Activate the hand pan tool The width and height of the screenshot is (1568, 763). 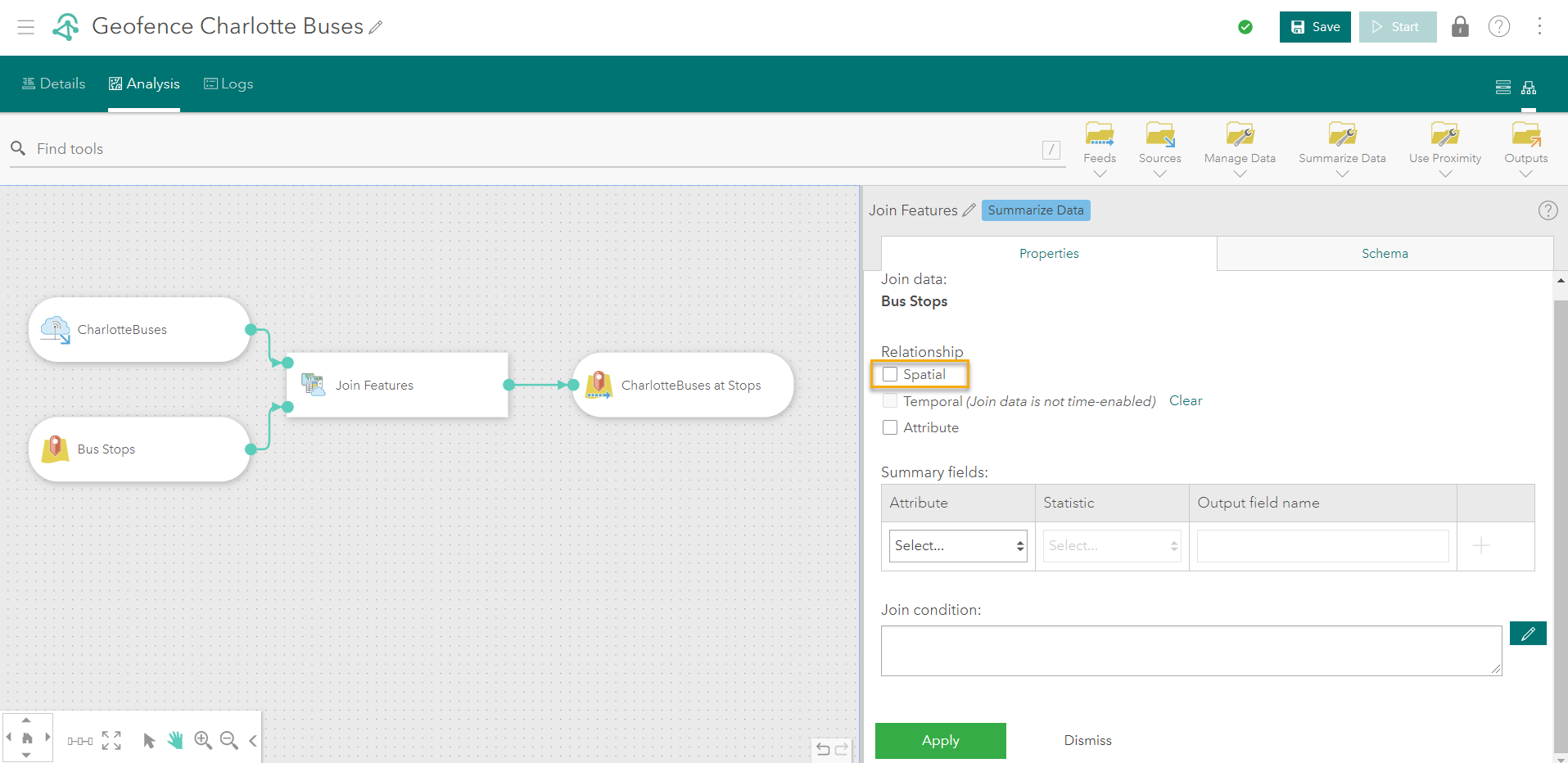[175, 741]
